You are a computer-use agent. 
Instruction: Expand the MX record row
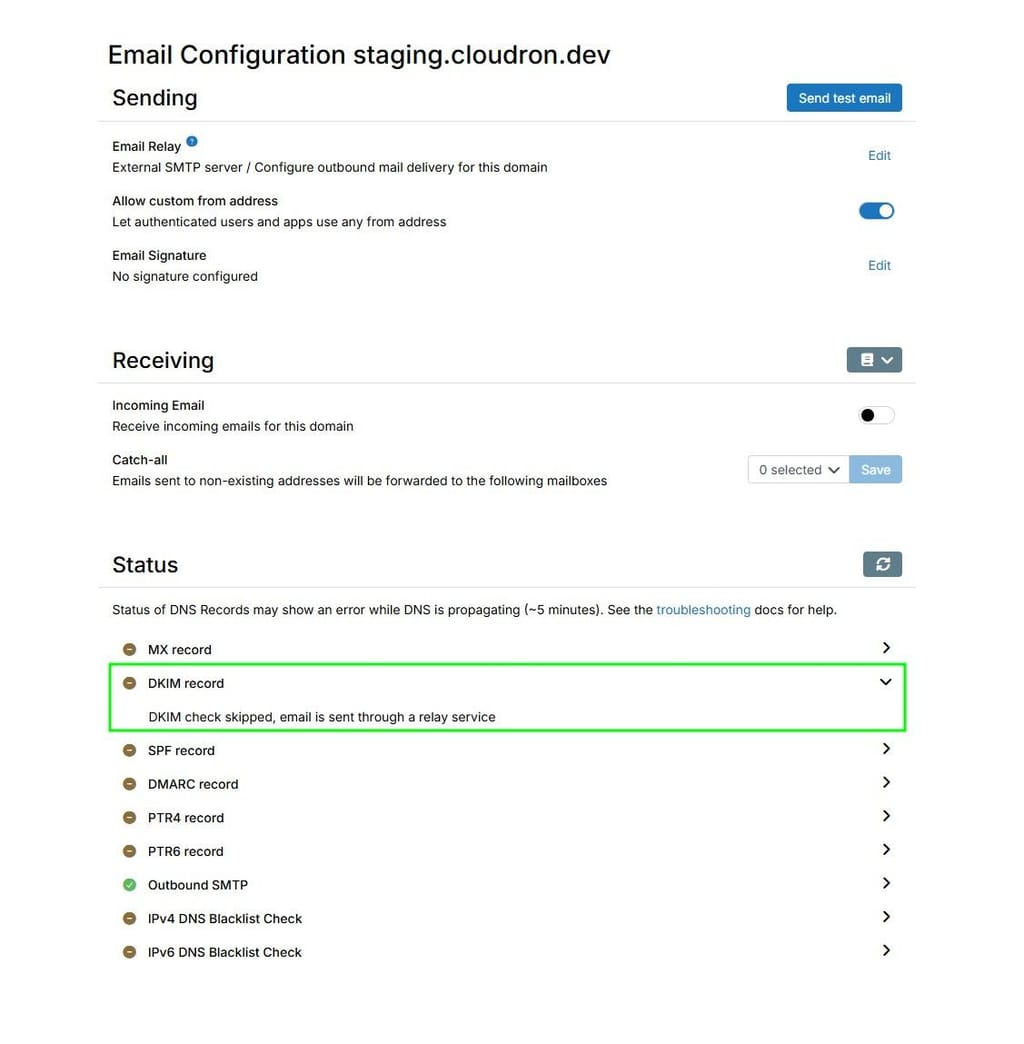tap(886, 648)
